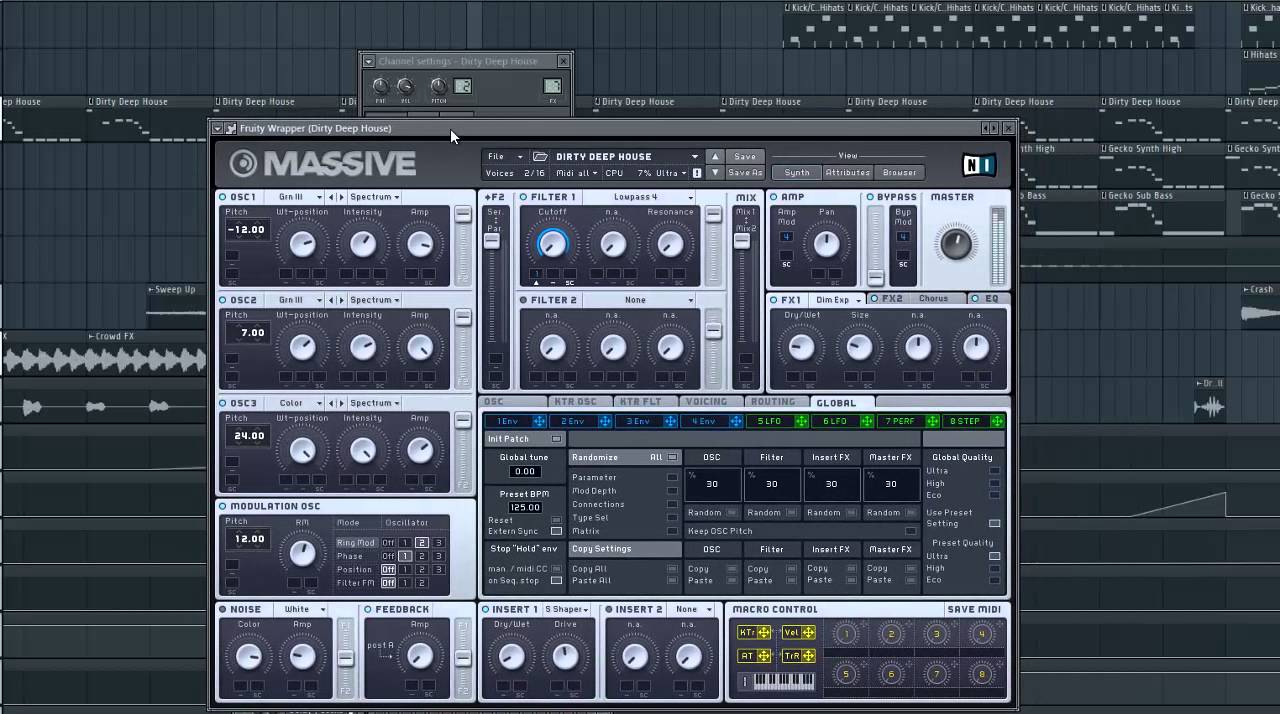
Task: Adjust the Master volume knob
Action: click(955, 243)
